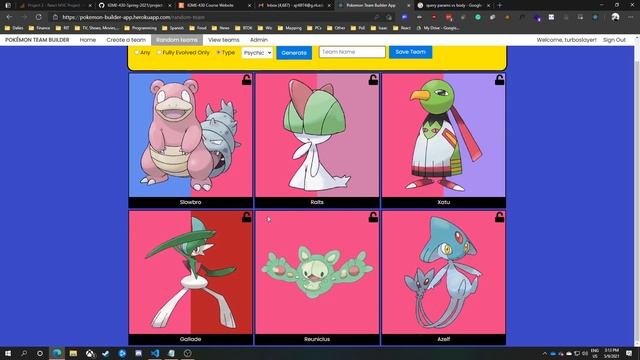Click the Xatu artwork thumbnail
The image size is (640, 360).
point(444,135)
